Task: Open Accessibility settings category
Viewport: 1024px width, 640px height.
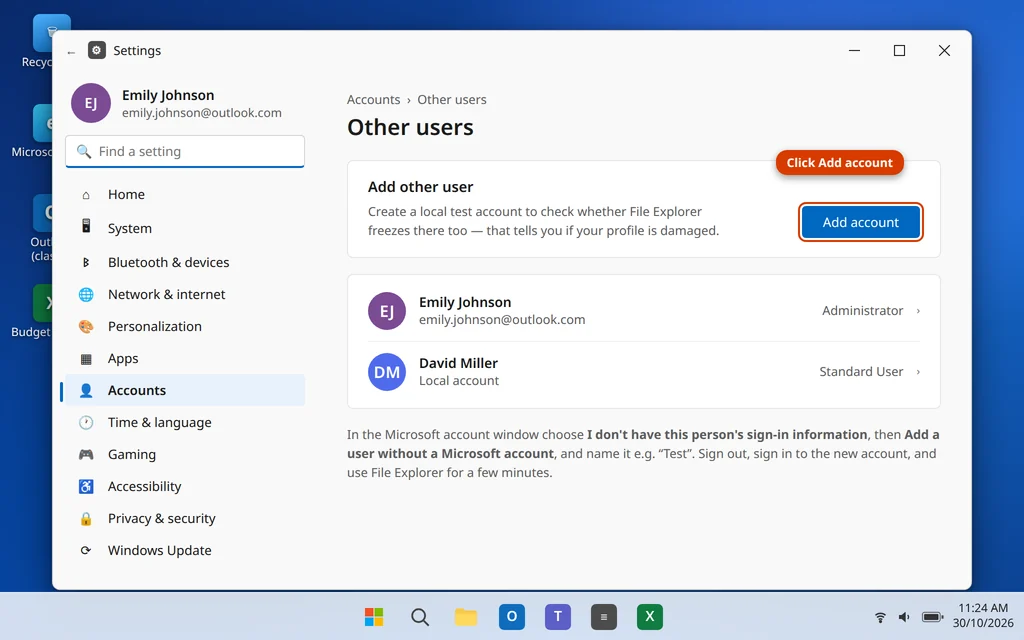Action: (185, 487)
